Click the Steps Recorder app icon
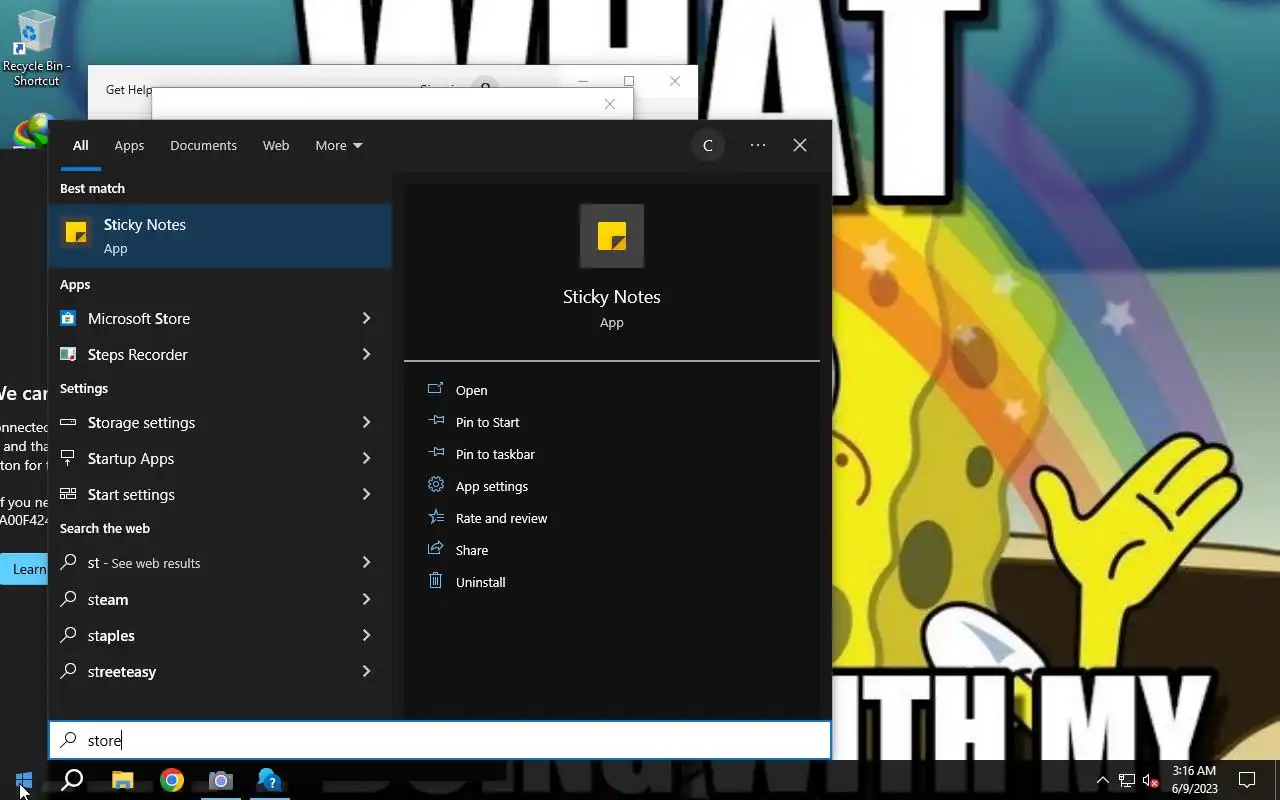The image size is (1280, 800). coord(68,354)
